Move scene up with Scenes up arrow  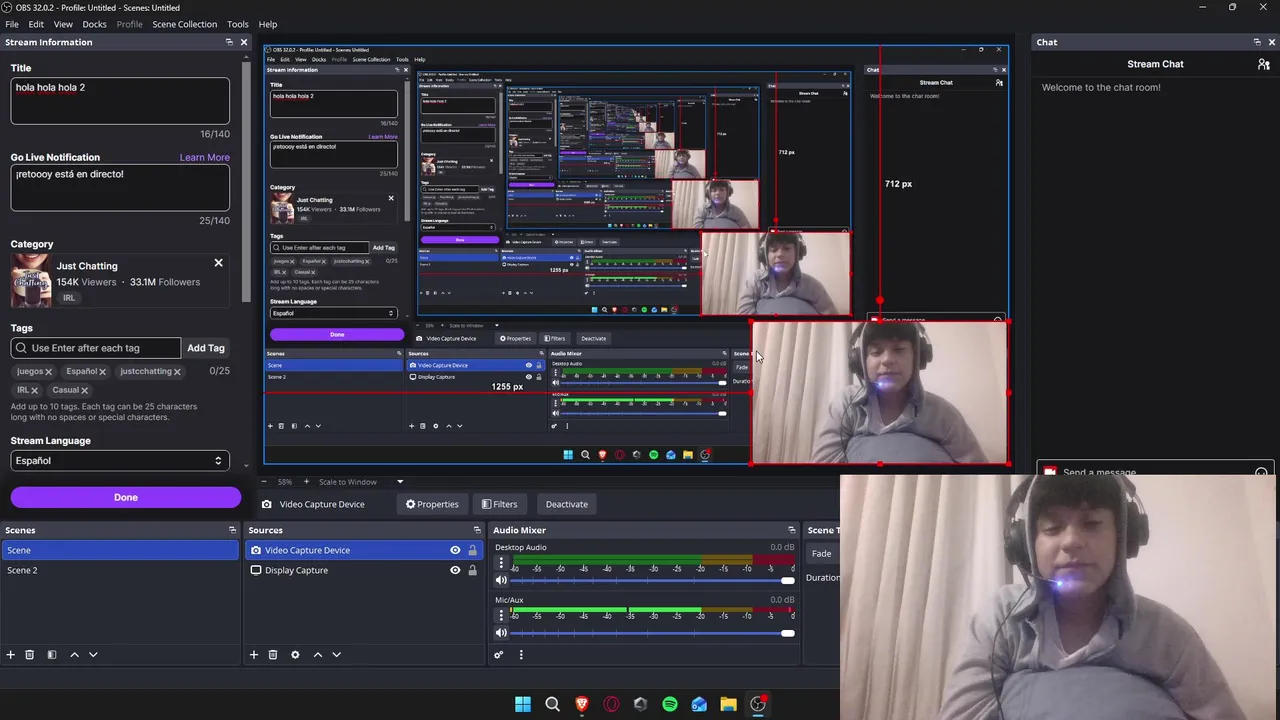tap(74, 655)
